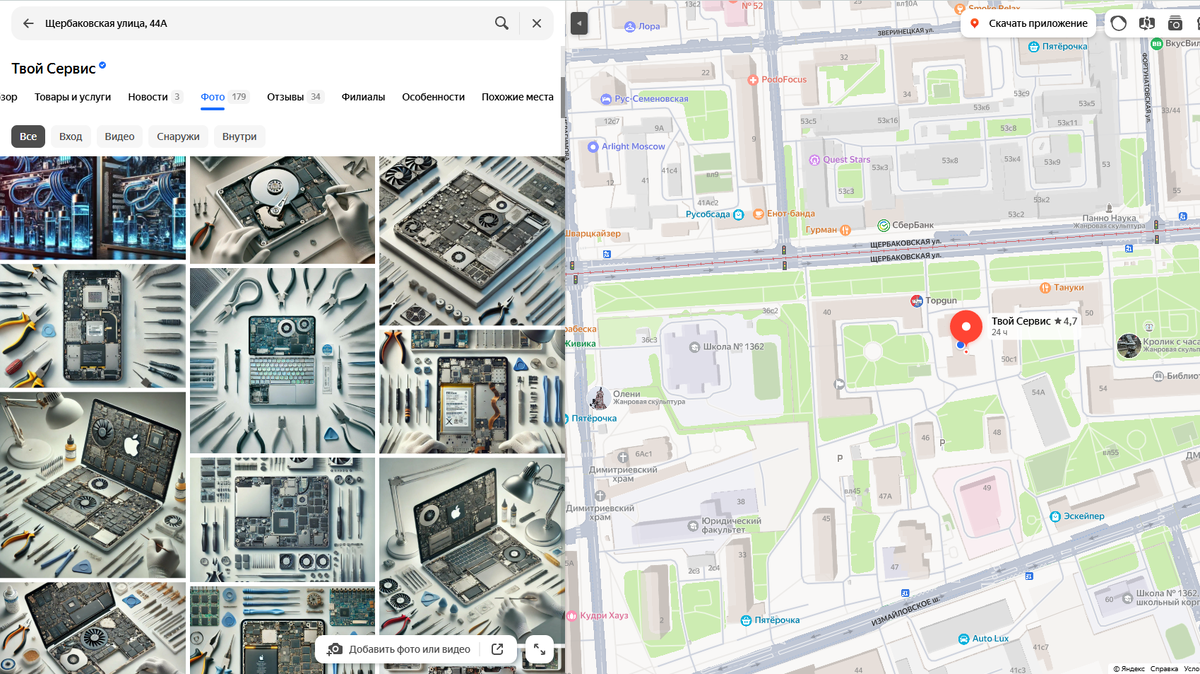Switch to Похожие места tab
Viewport: 1200px width, 674px height.
pyautogui.click(x=517, y=97)
